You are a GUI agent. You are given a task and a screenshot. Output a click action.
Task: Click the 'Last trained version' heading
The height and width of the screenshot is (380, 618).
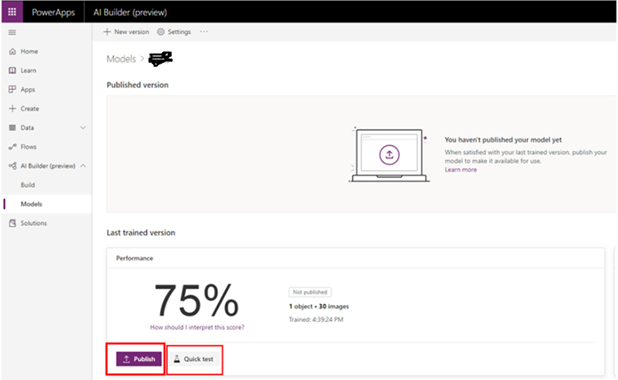(141, 233)
